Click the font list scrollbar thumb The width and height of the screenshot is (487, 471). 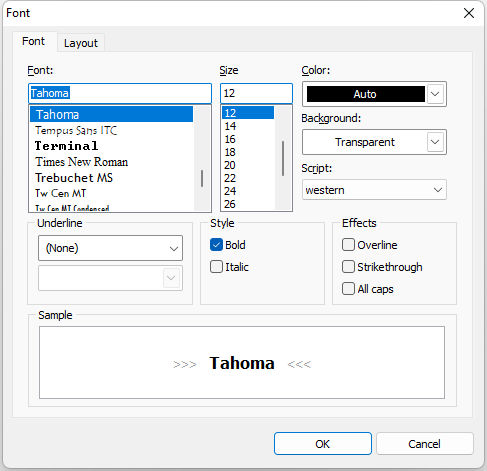click(202, 178)
